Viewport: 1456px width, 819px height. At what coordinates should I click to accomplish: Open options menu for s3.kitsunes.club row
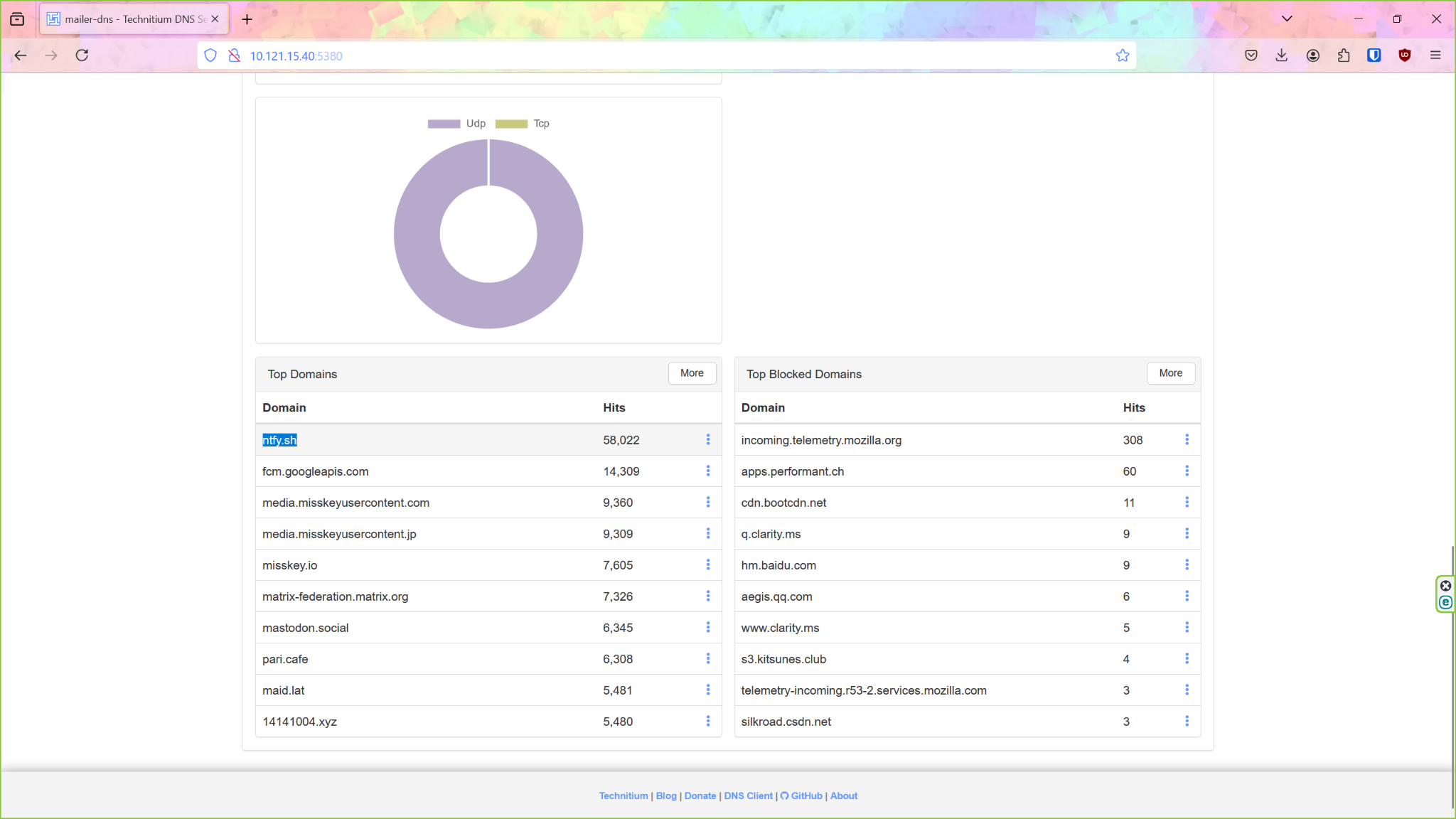point(1187,658)
